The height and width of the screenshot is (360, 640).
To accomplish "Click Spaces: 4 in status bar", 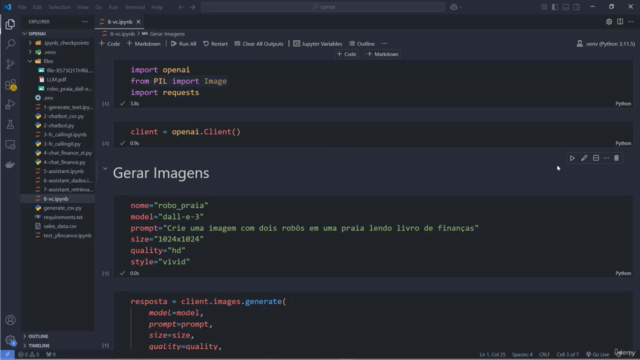I will coord(522,354).
